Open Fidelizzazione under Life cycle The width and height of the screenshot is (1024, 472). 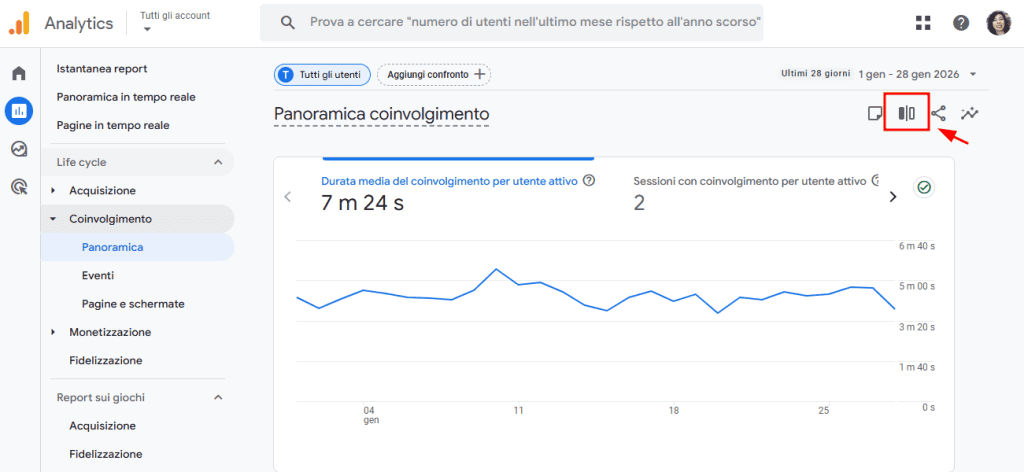coord(106,360)
